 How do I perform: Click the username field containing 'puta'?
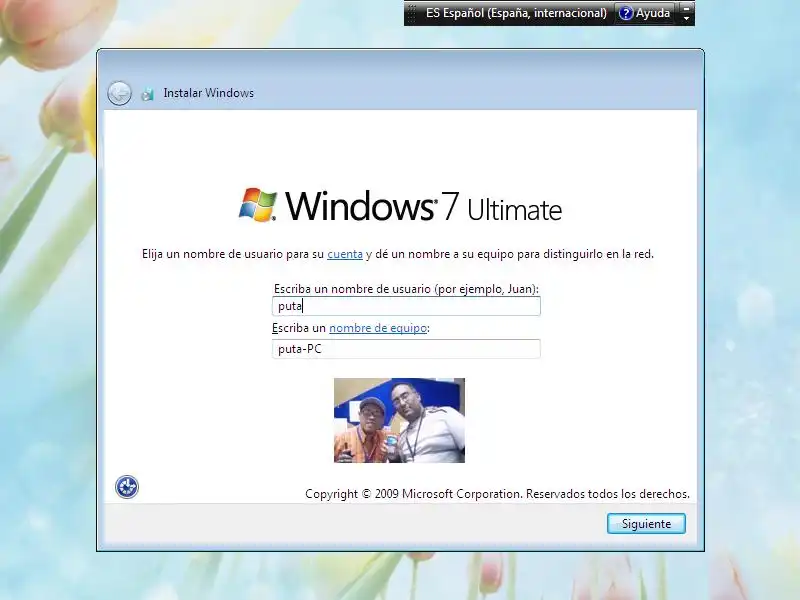(406, 306)
